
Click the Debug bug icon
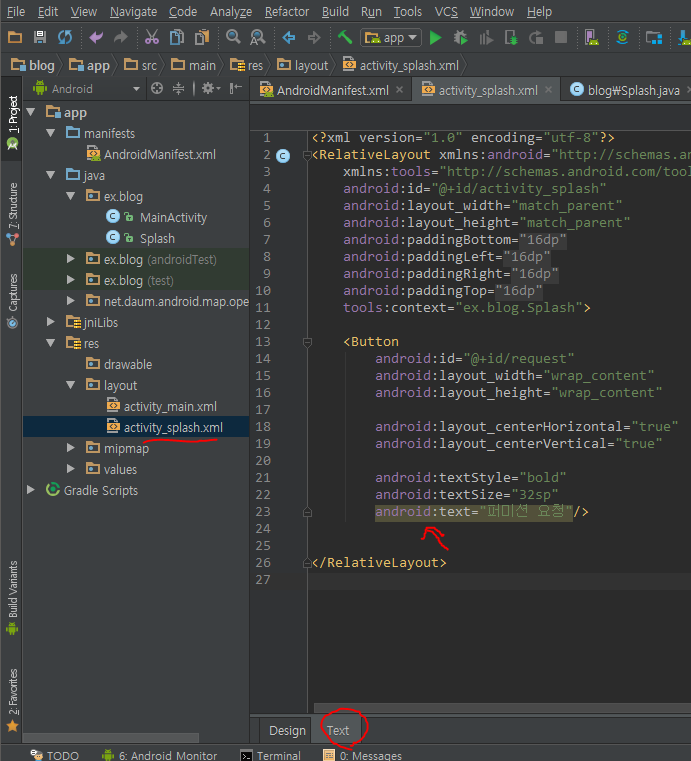tap(461, 37)
